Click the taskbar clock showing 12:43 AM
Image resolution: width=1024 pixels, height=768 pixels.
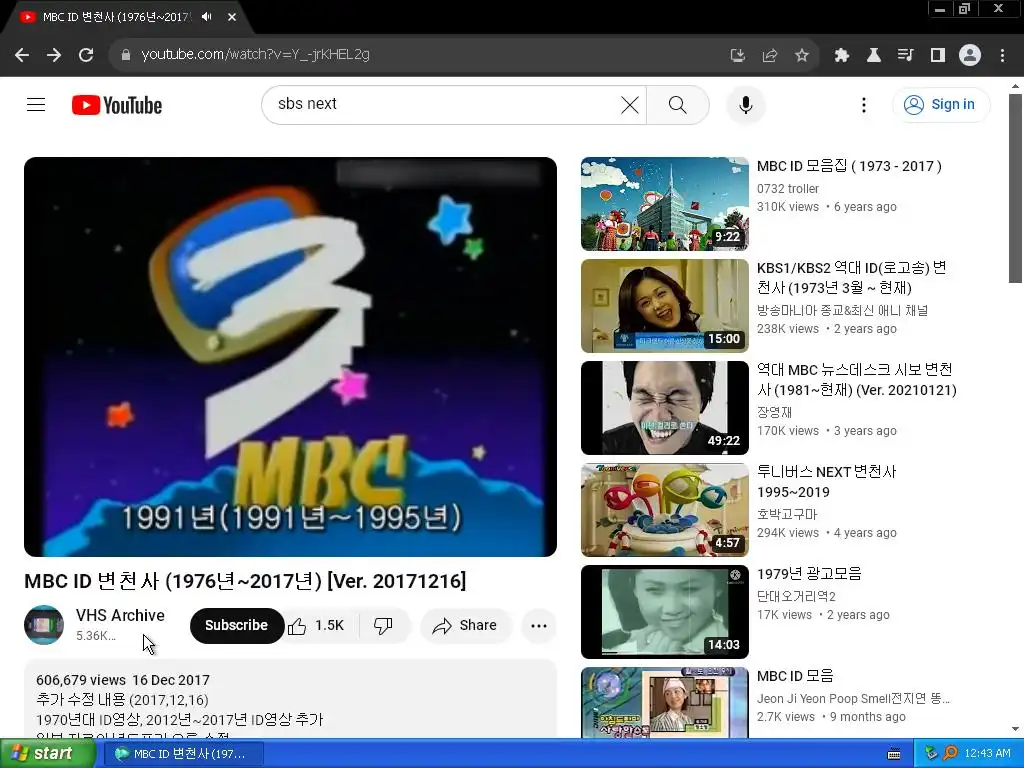pyautogui.click(x=987, y=753)
